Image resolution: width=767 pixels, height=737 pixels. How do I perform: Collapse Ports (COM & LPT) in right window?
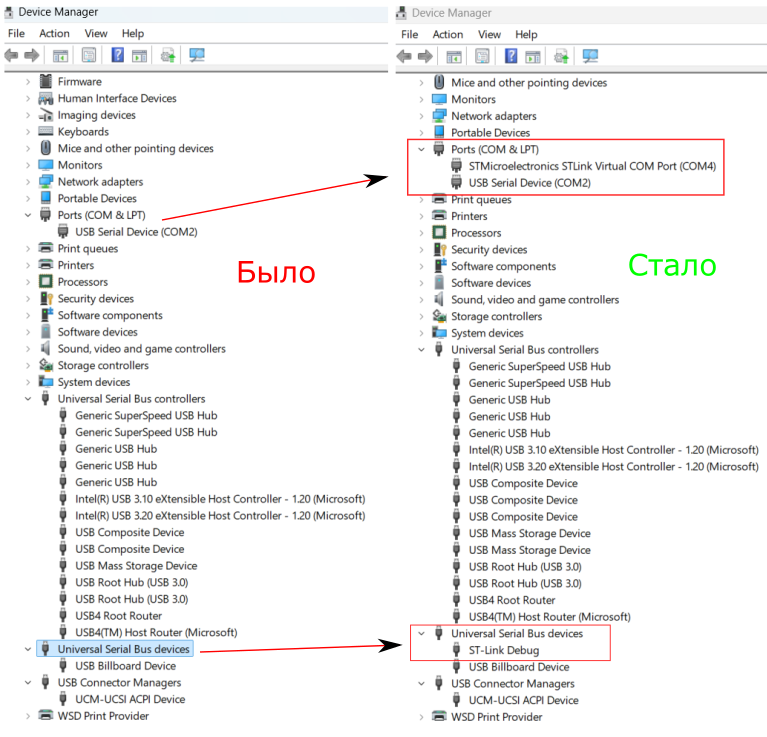click(421, 149)
